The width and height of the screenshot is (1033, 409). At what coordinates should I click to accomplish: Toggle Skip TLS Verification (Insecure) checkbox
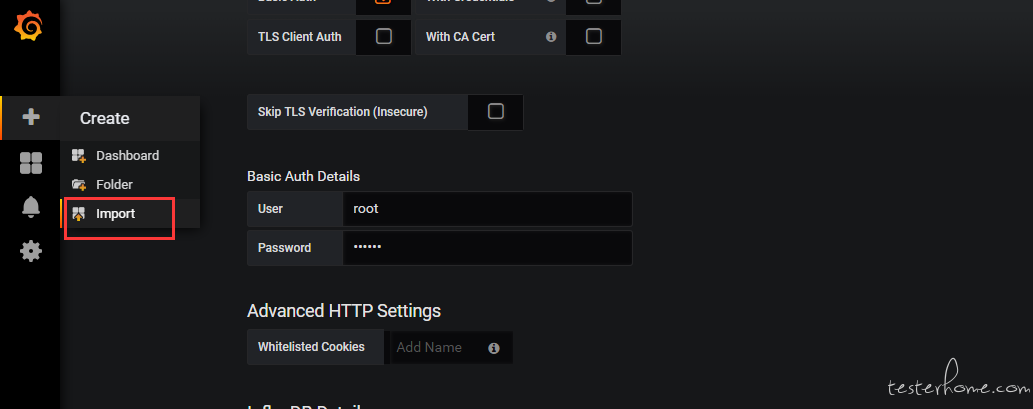[x=495, y=112]
